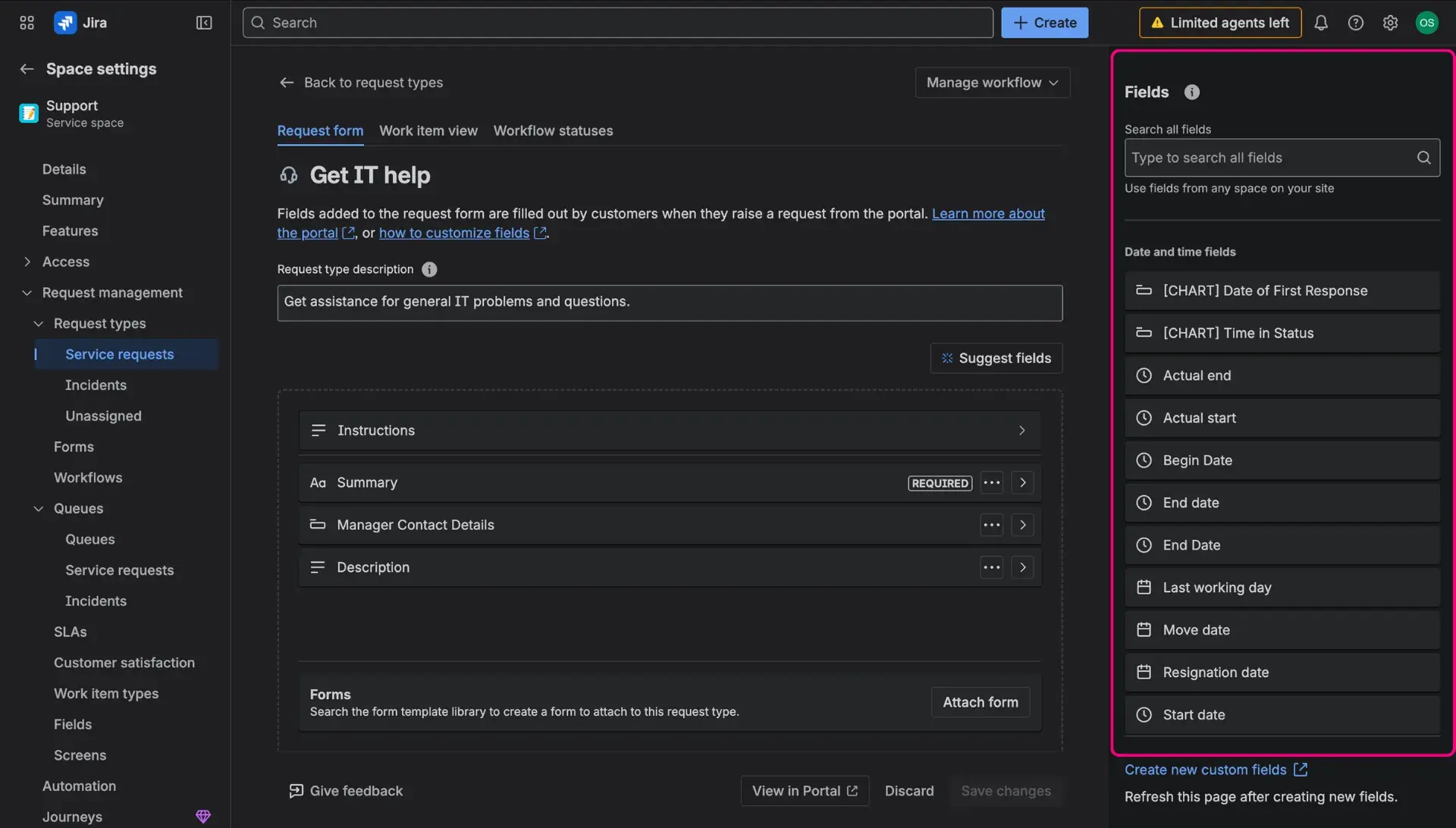The height and width of the screenshot is (828, 1456).
Task: Open Jira settings gear icon
Action: tap(1391, 22)
